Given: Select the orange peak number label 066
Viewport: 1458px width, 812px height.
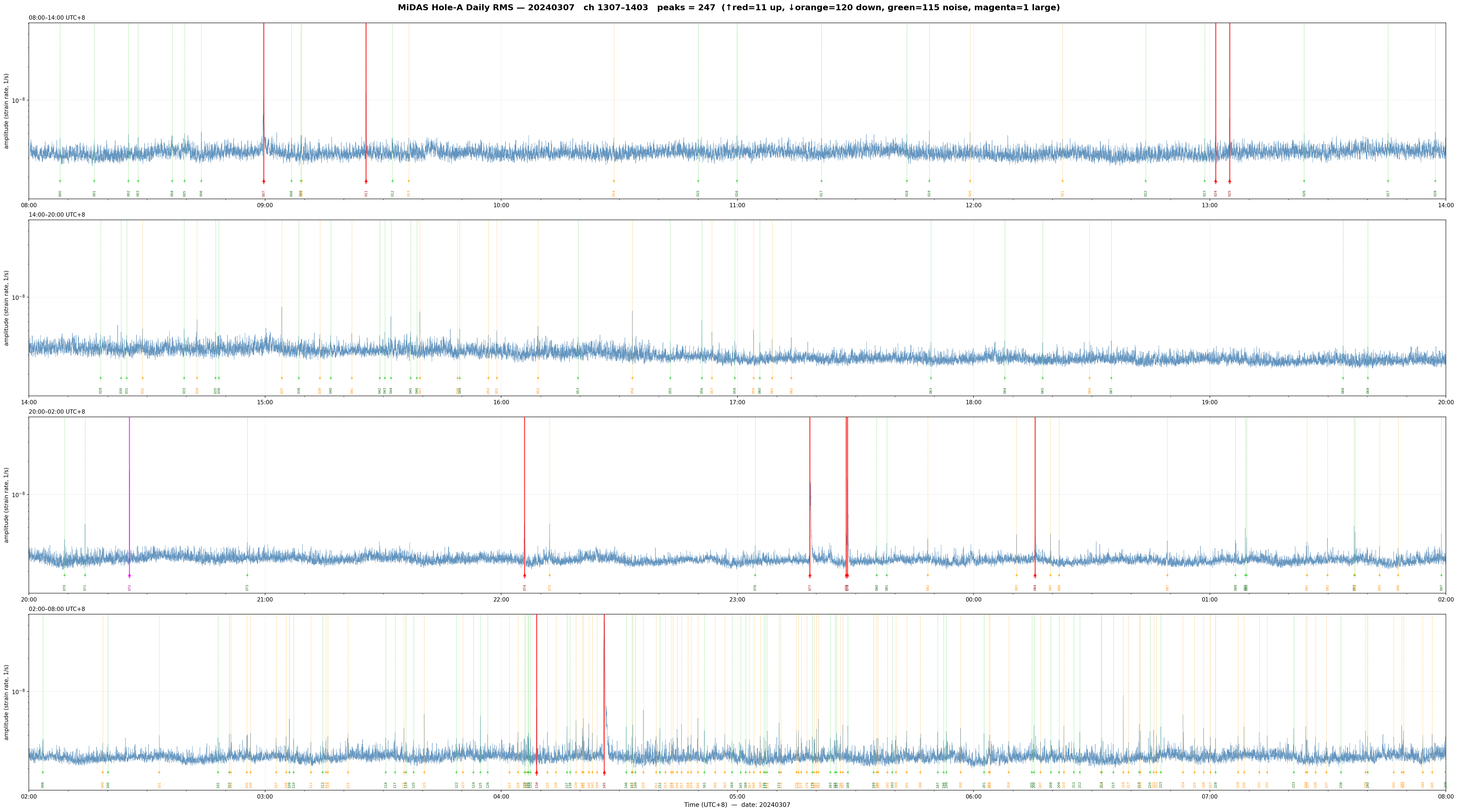Looking at the screenshot, I should [1090, 391].
